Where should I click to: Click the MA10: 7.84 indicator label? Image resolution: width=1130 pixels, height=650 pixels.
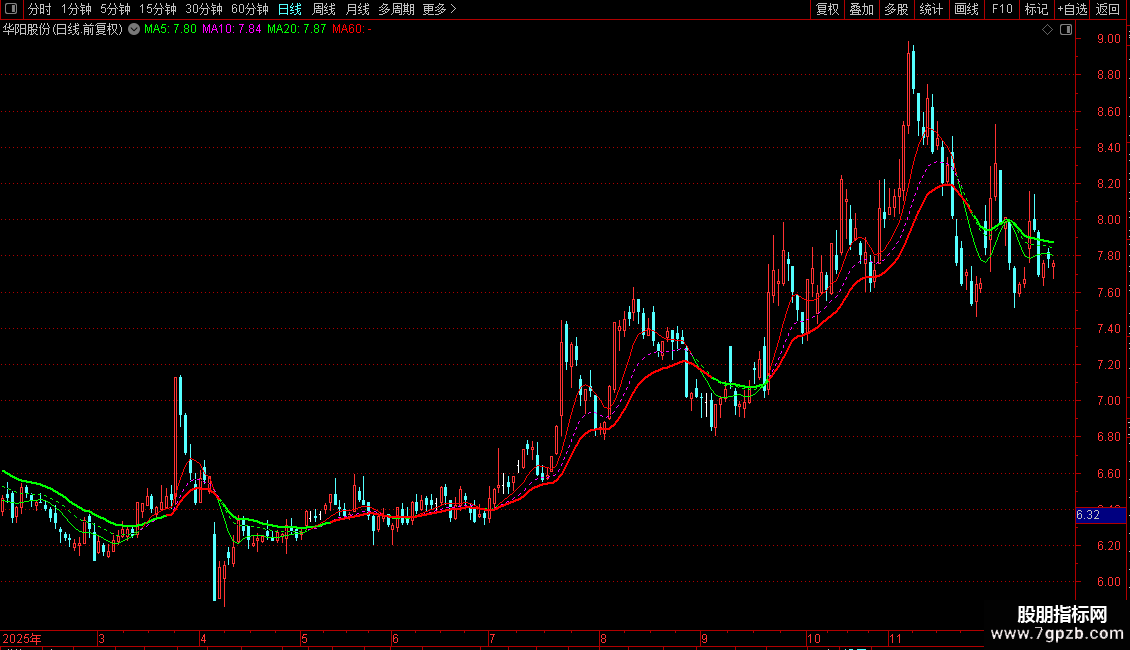coord(232,30)
